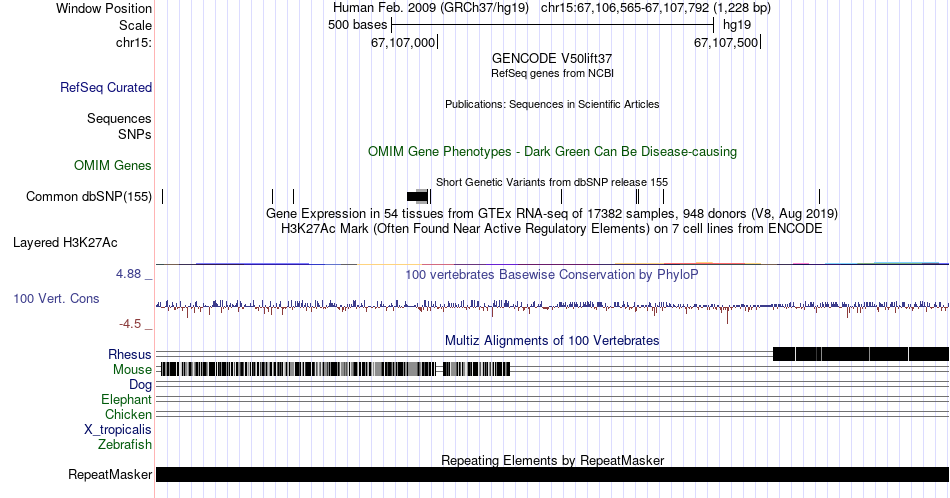Click the Sequences track label
Image resolution: width=950 pixels, height=498 pixels.
[119, 118]
